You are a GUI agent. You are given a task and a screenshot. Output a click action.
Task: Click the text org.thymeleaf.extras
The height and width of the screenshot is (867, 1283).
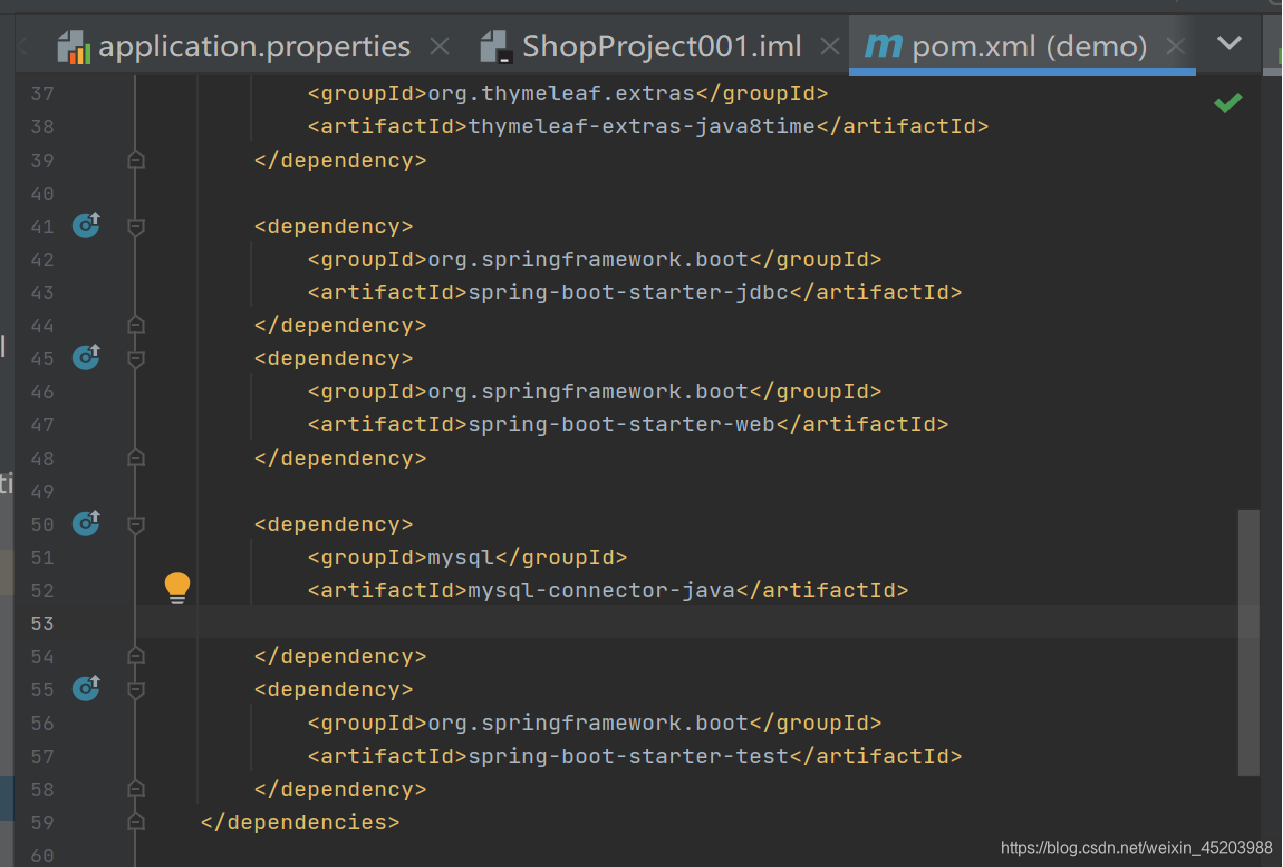pyautogui.click(x=561, y=94)
